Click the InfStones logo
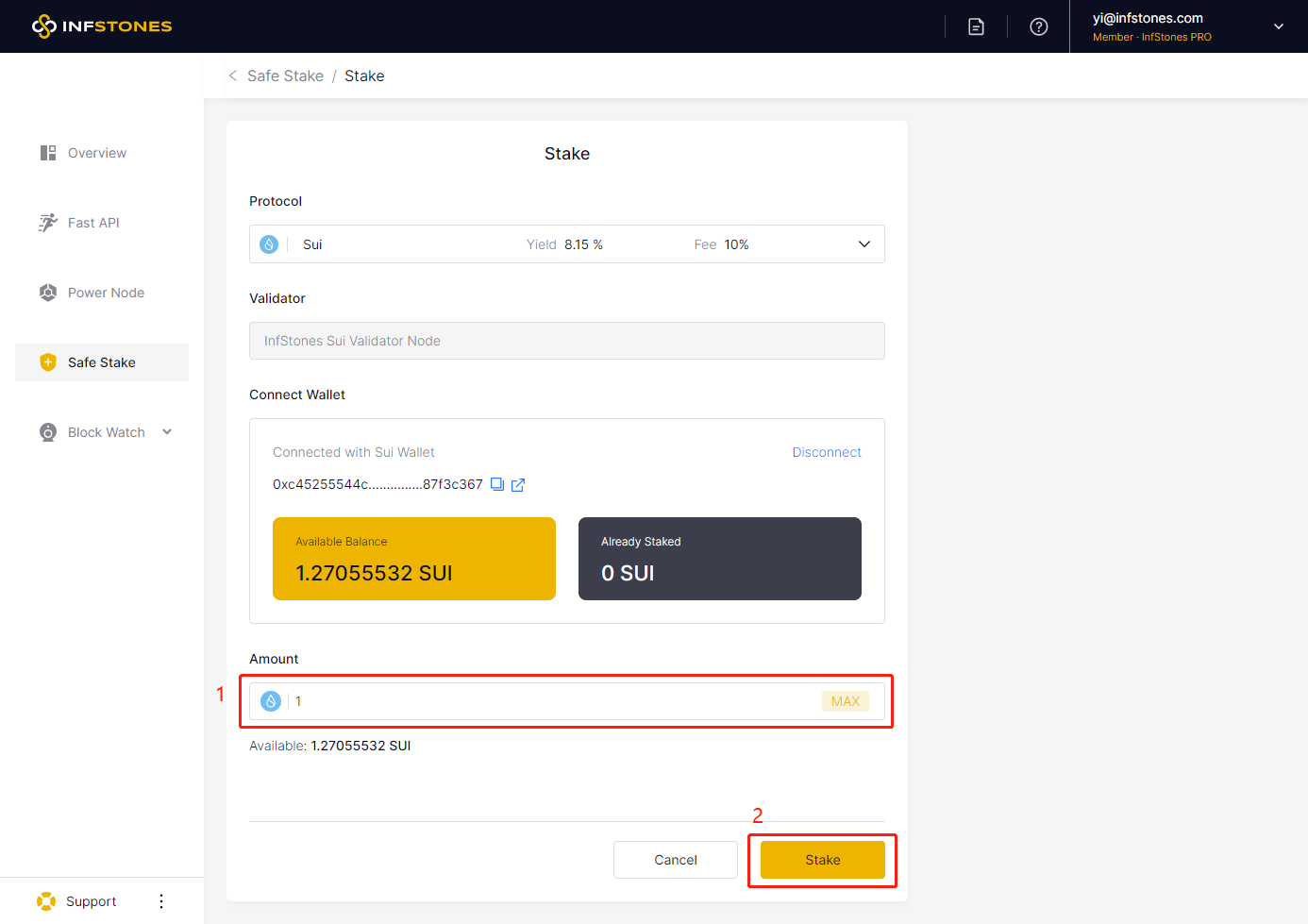Screen dimensions: 1308x924 pos(102,26)
